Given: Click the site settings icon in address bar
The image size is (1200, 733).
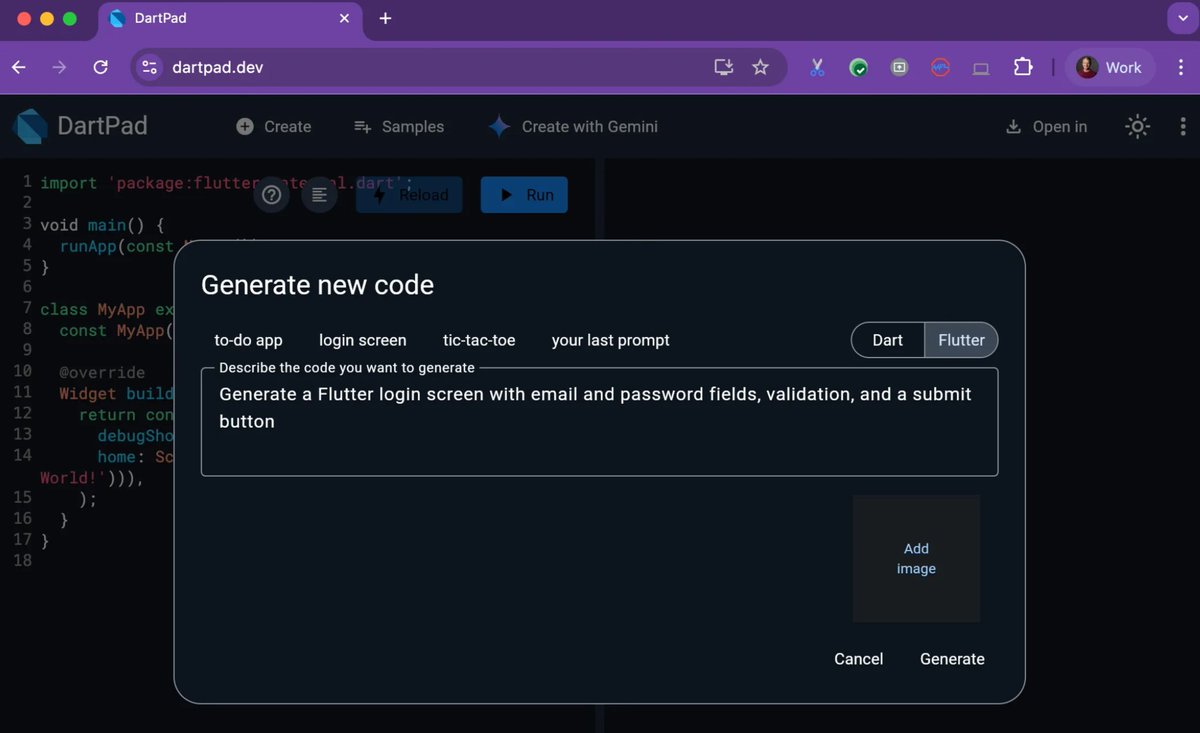Looking at the screenshot, I should (150, 67).
